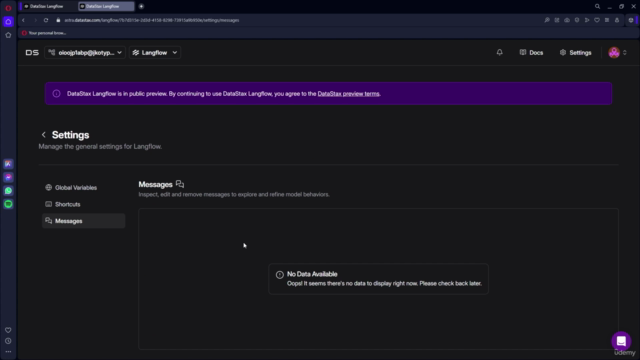The height and width of the screenshot is (360, 640).
Task: Click the browser forward arrow
Action: (x=35, y=20)
